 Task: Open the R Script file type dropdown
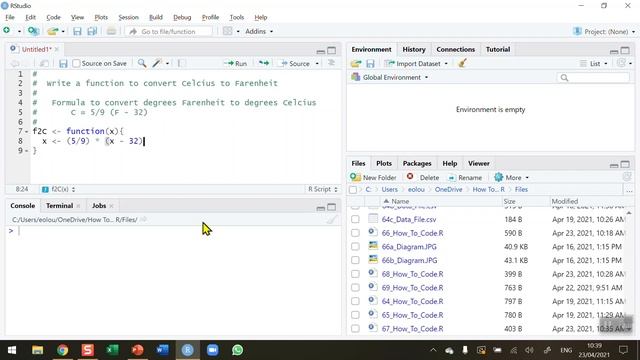coord(322,189)
